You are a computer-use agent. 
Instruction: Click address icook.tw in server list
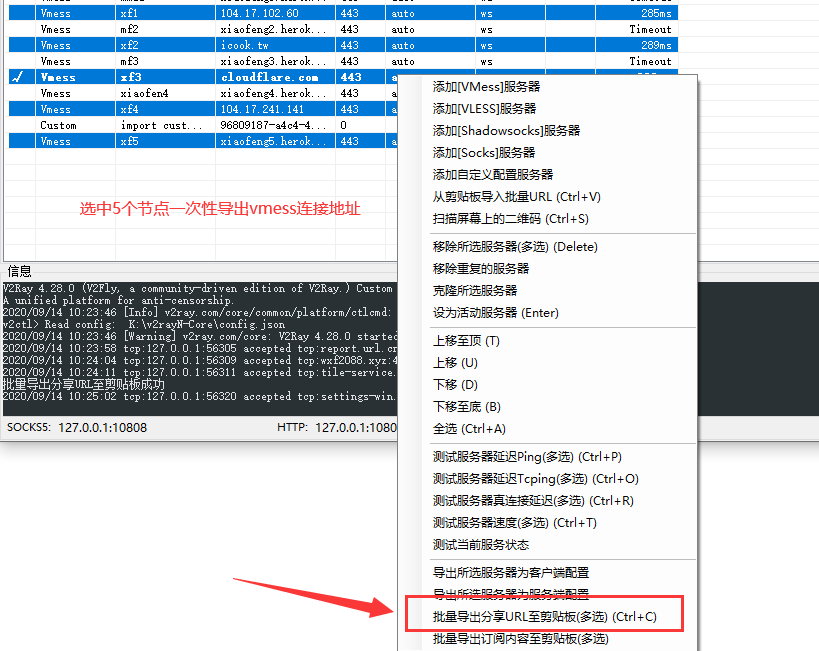244,45
